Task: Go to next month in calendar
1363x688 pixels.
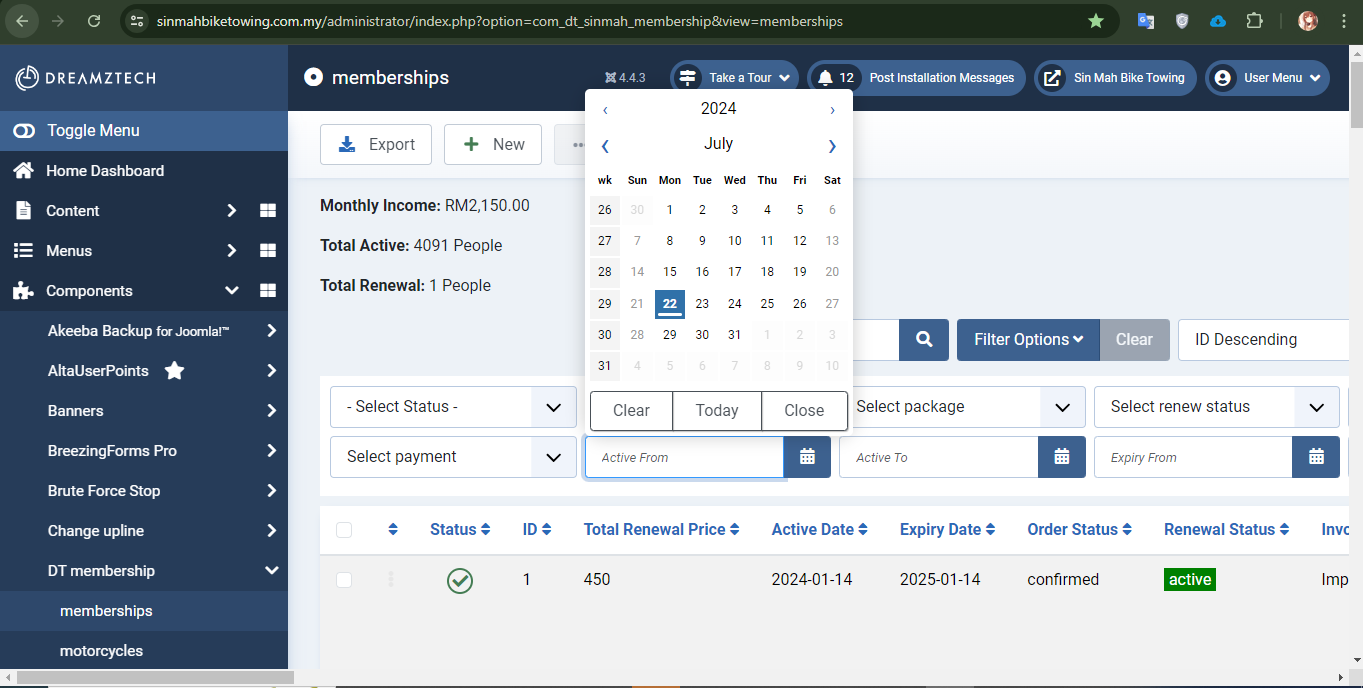Action: point(832,146)
